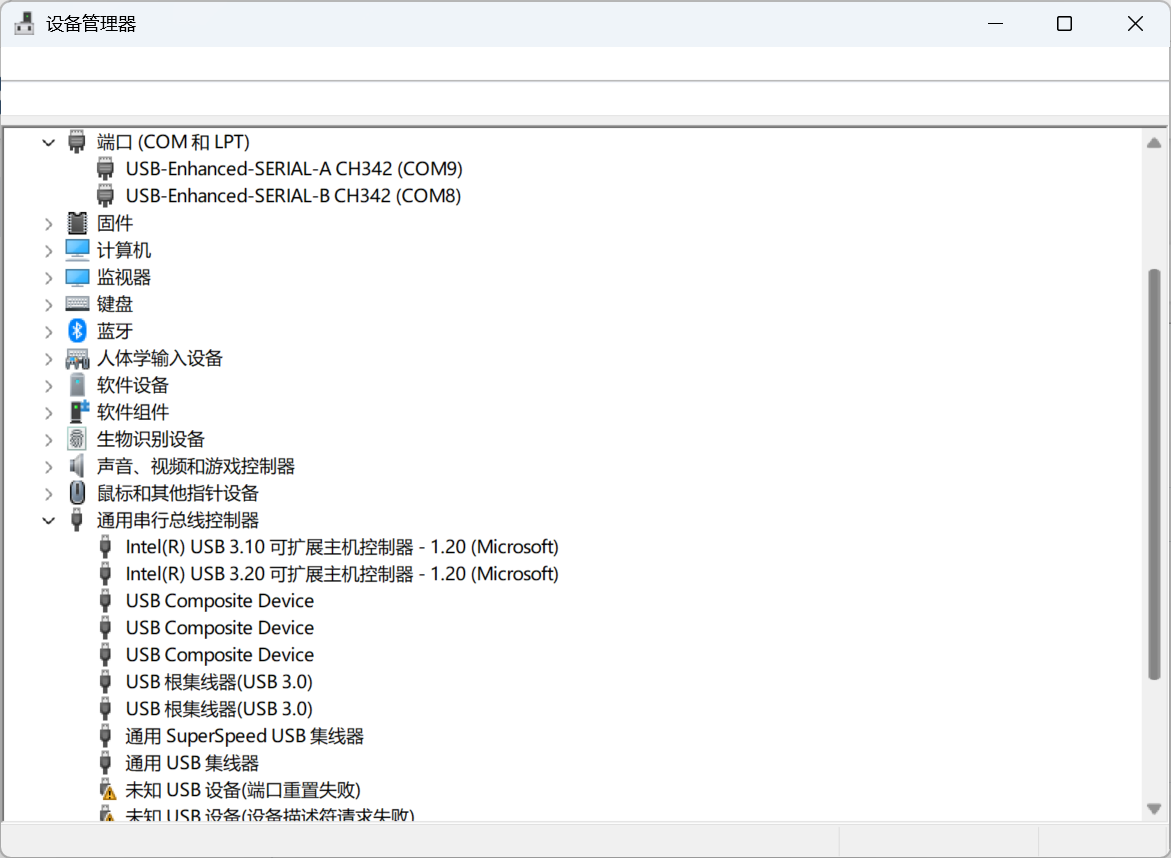The width and height of the screenshot is (1171, 858).
Task: Select USB-Enhanced-SERIAL-B CH342 (COM8)
Action: tap(293, 196)
